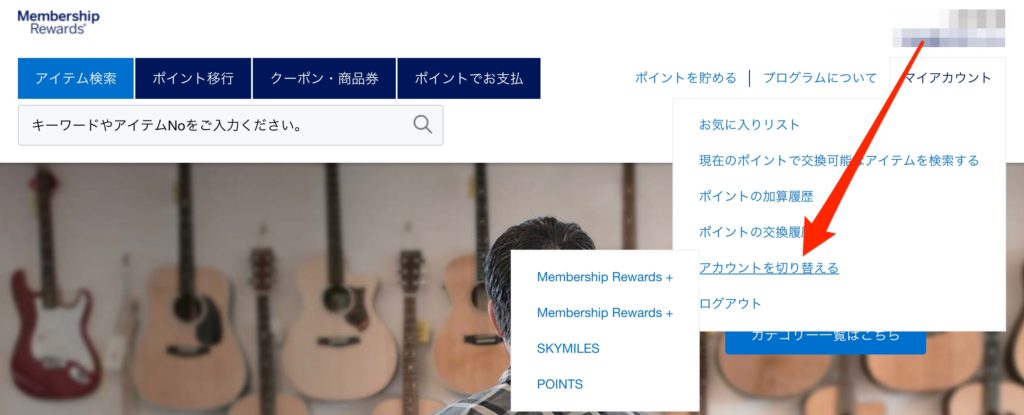This screenshot has width=1024, height=415.
Task: Select the POINTS account option
Action: coord(560,384)
